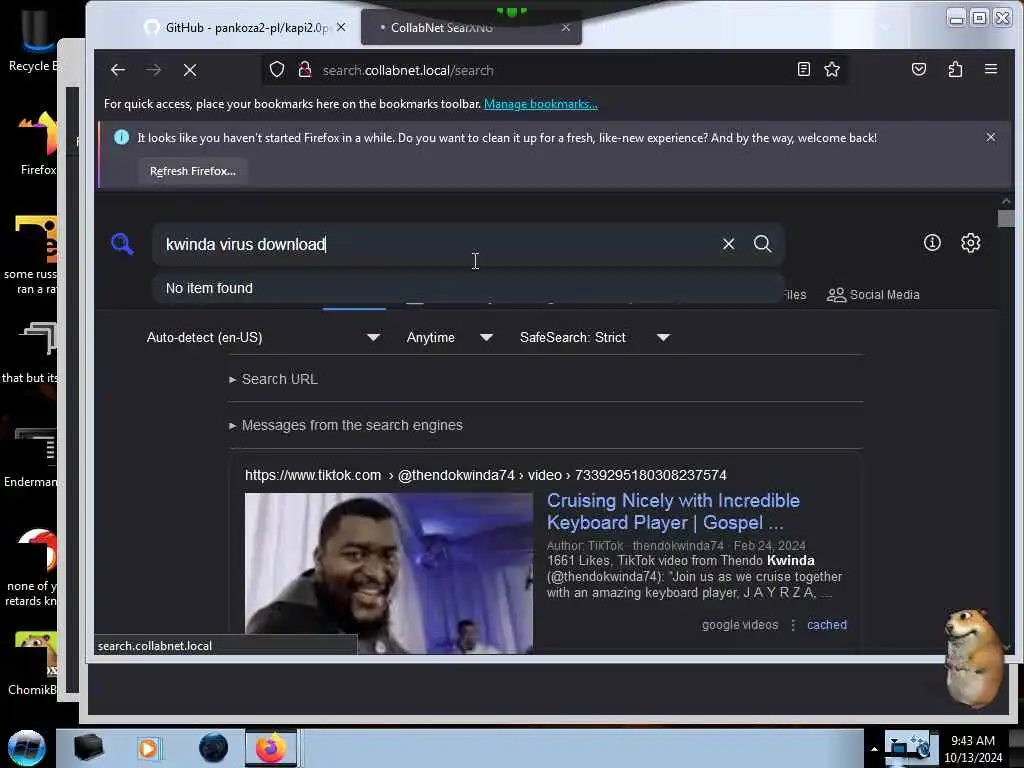Show hidden tray icons arrow
1024x768 pixels.
874,749
